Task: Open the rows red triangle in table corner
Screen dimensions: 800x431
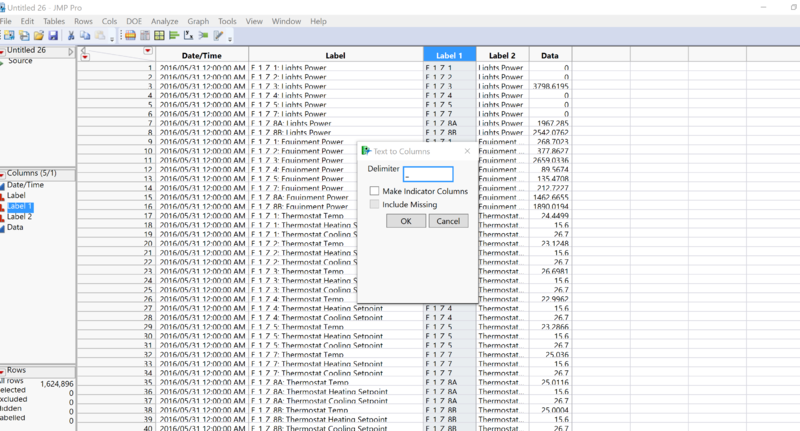Action: pyautogui.click(x=85, y=57)
